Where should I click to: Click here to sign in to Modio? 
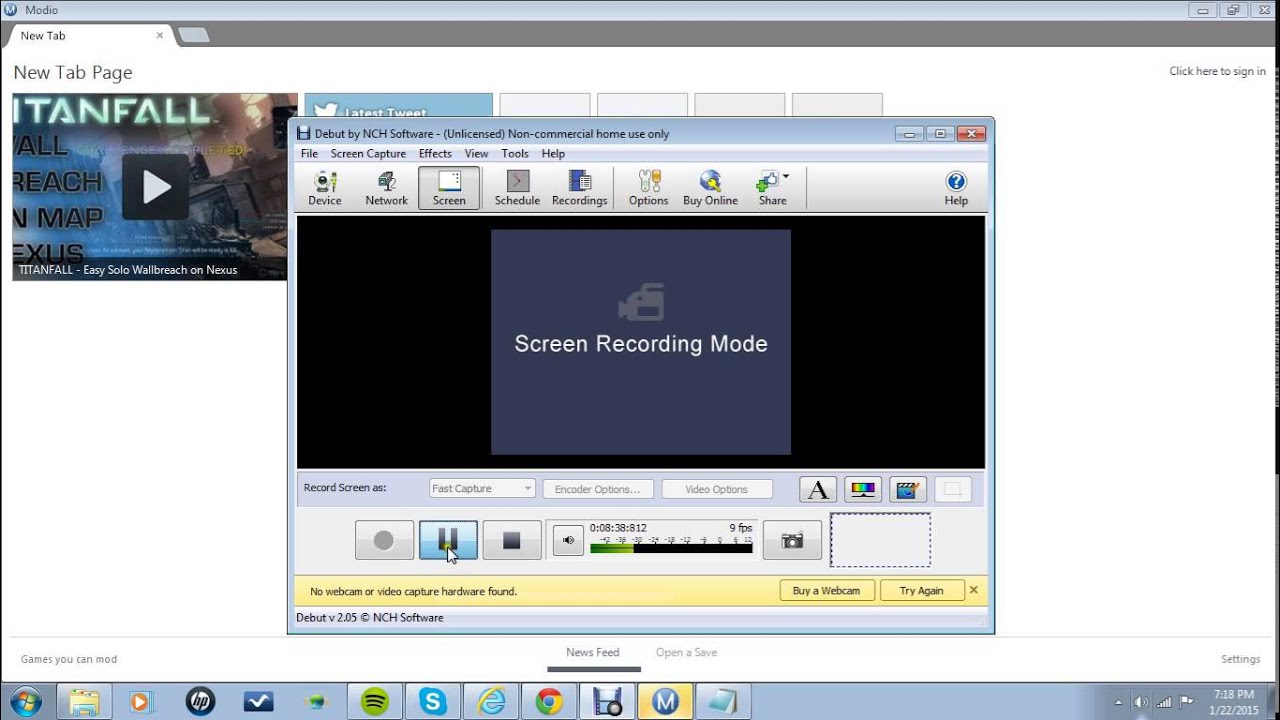click(1217, 71)
